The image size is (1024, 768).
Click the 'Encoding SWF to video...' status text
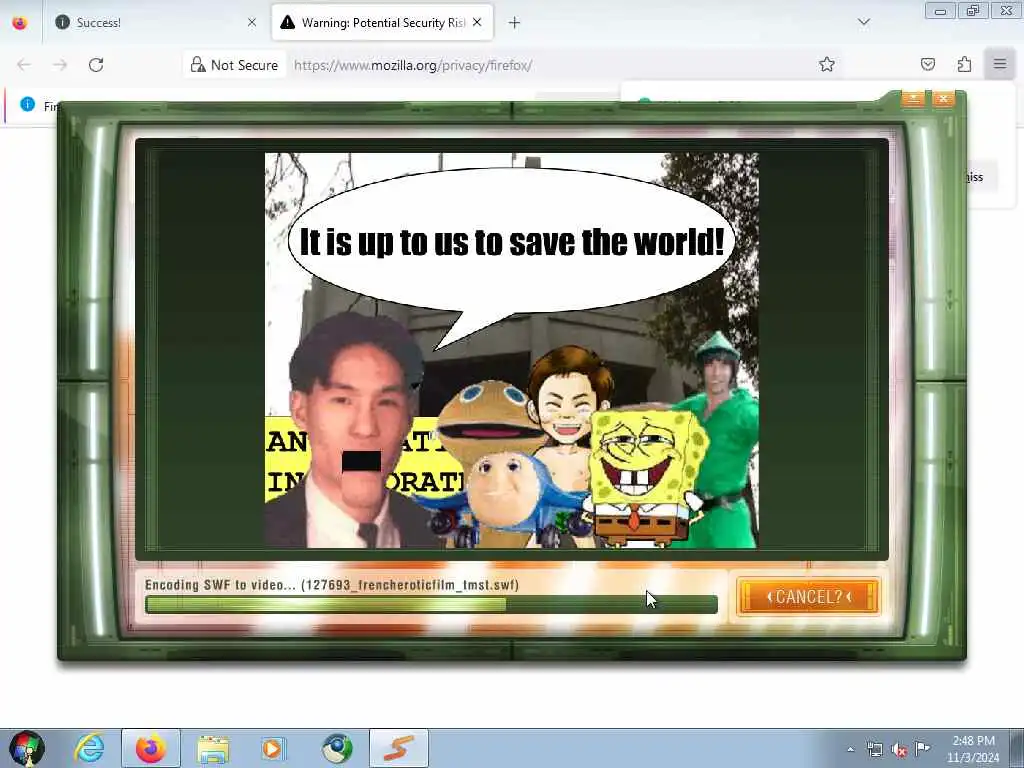click(332, 584)
